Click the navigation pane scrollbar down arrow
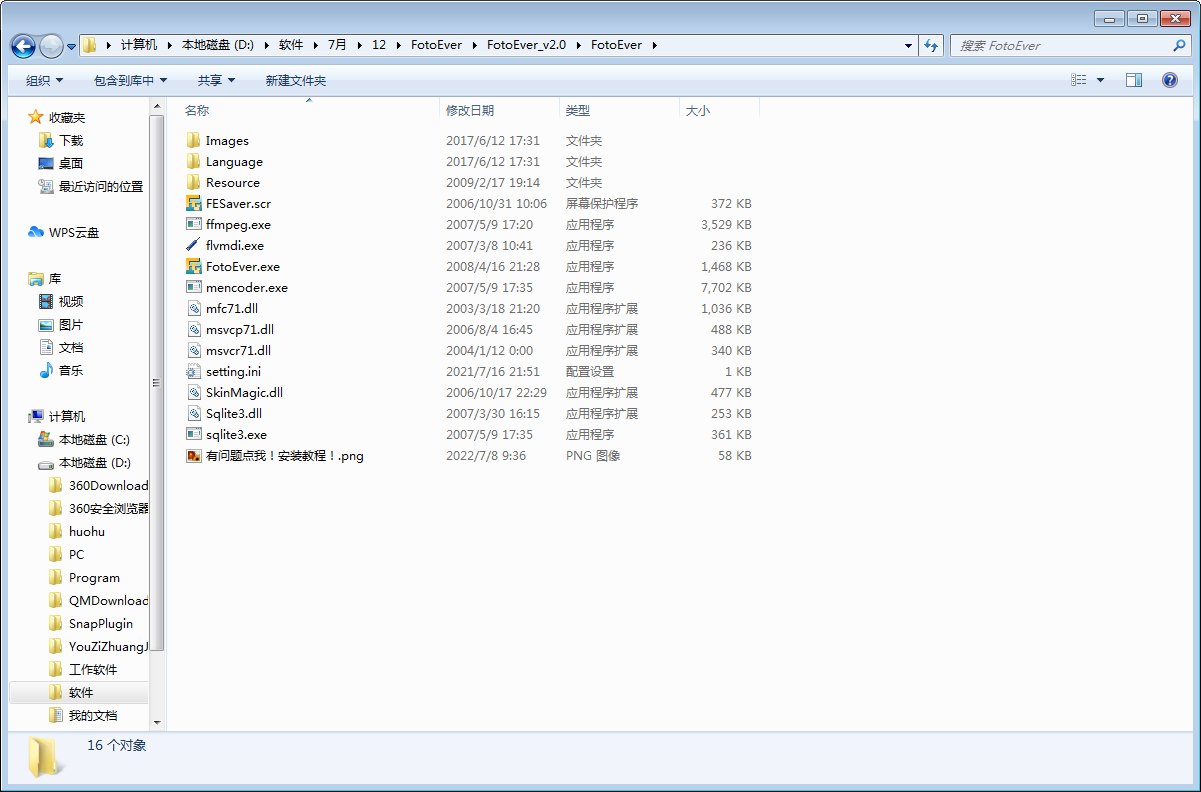This screenshot has width=1201, height=792. tap(157, 721)
